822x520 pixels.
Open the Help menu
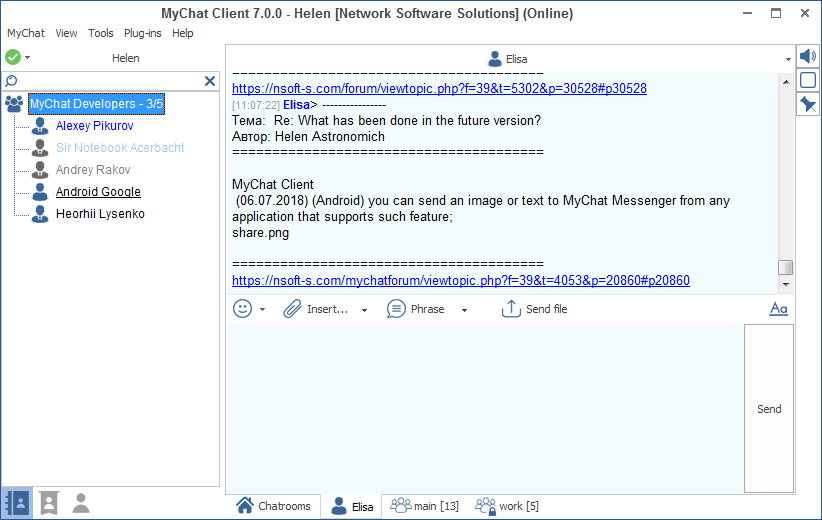[x=182, y=33]
